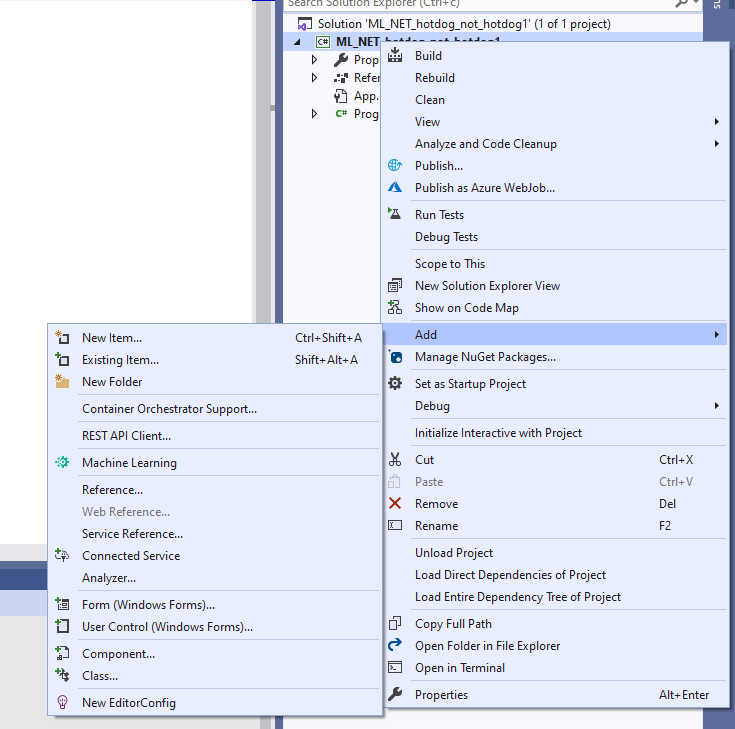Click the Cut scissors icon

(395, 459)
